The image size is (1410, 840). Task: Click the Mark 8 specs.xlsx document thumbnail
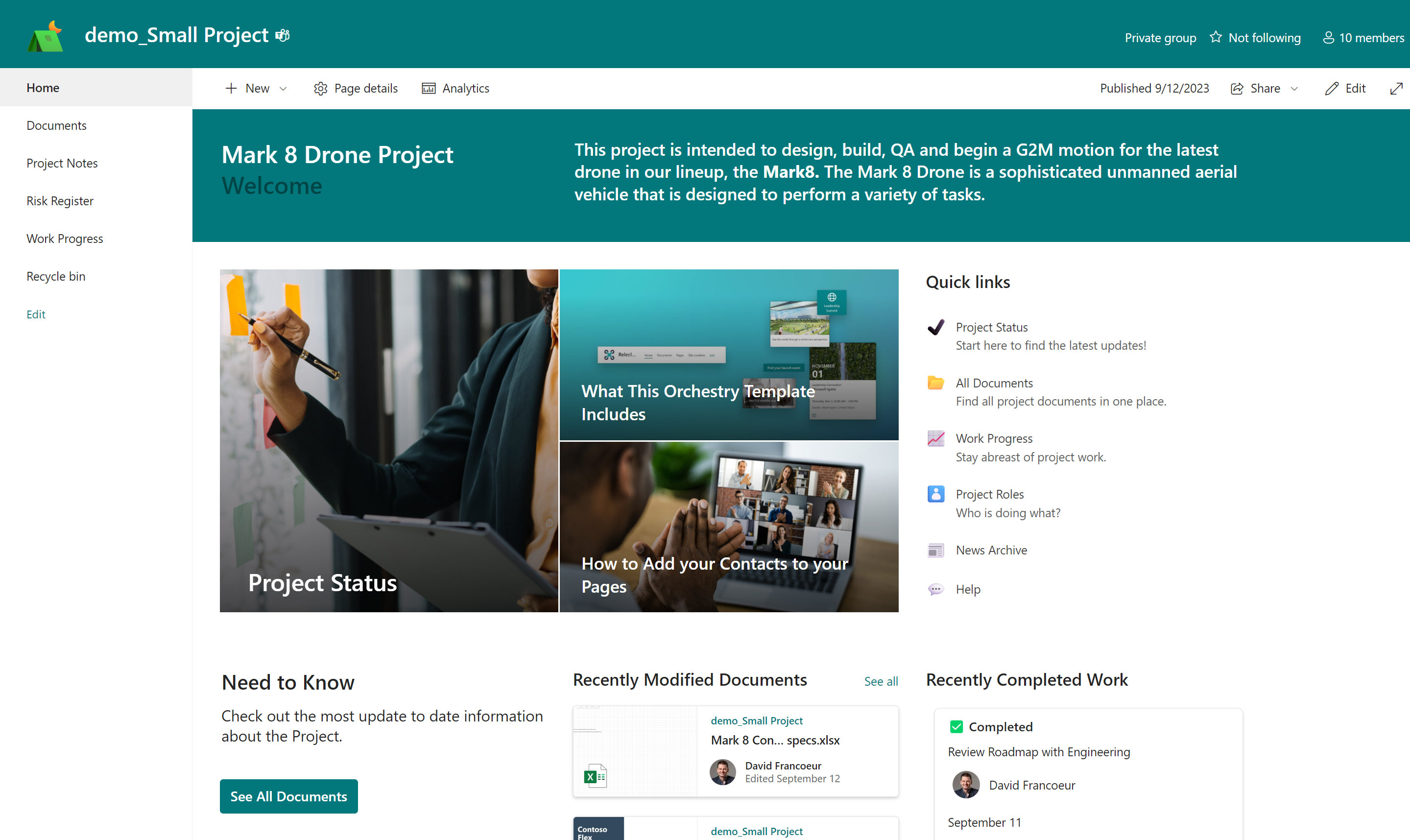click(635, 751)
